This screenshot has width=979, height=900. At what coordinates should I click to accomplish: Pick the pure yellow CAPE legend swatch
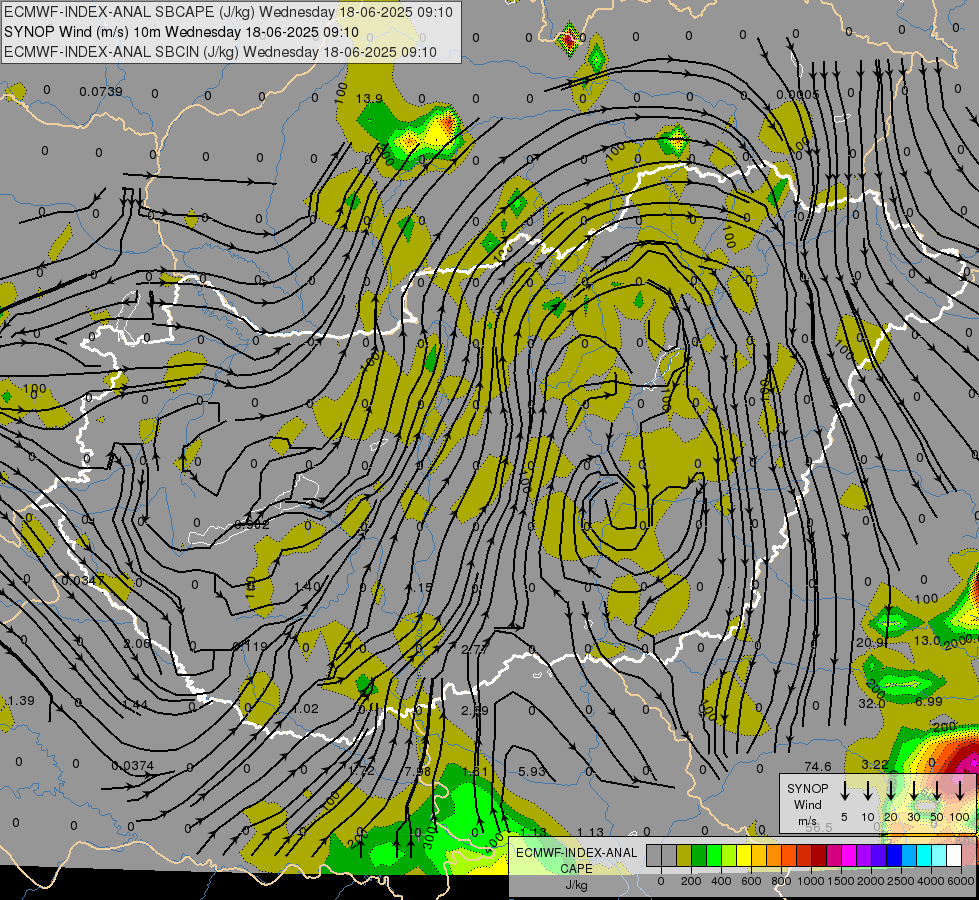[744, 855]
